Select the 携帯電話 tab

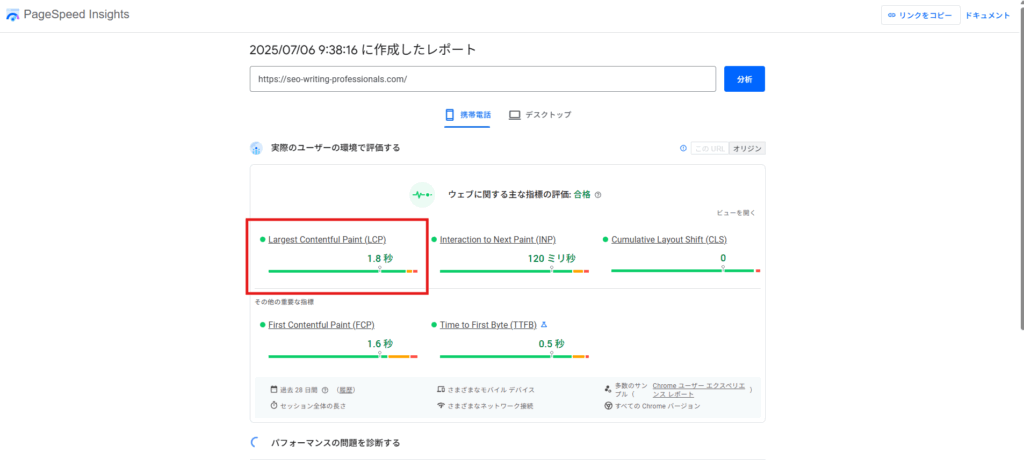468,115
